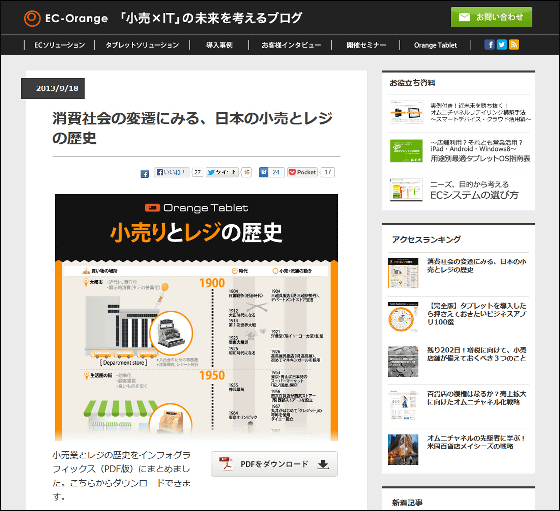Click the download arrow icon on the PDF button
Viewport: 560px width, 511px height.
(323, 464)
